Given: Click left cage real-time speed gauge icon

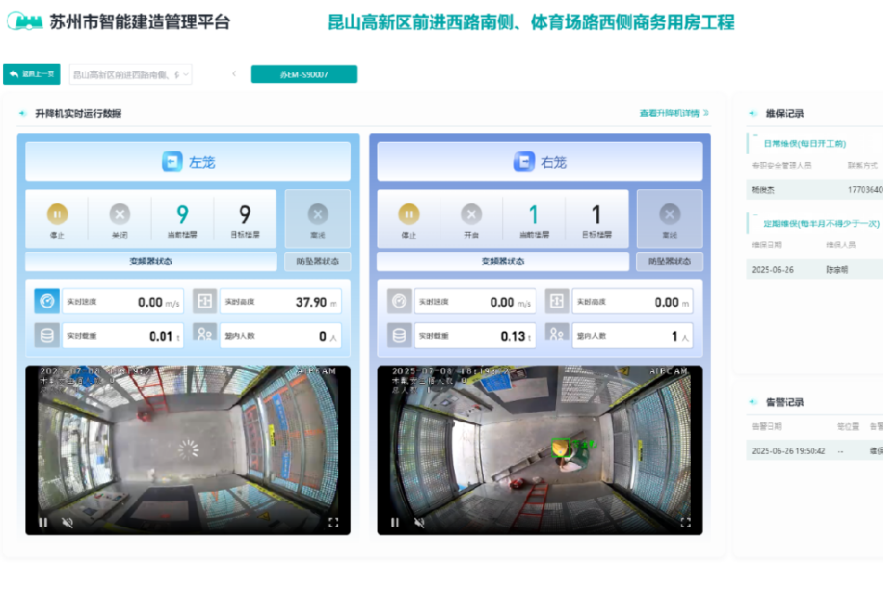Looking at the screenshot, I should 47,301.
